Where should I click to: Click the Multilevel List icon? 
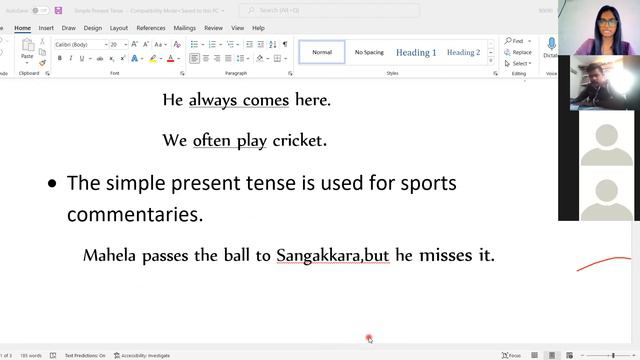230,44
